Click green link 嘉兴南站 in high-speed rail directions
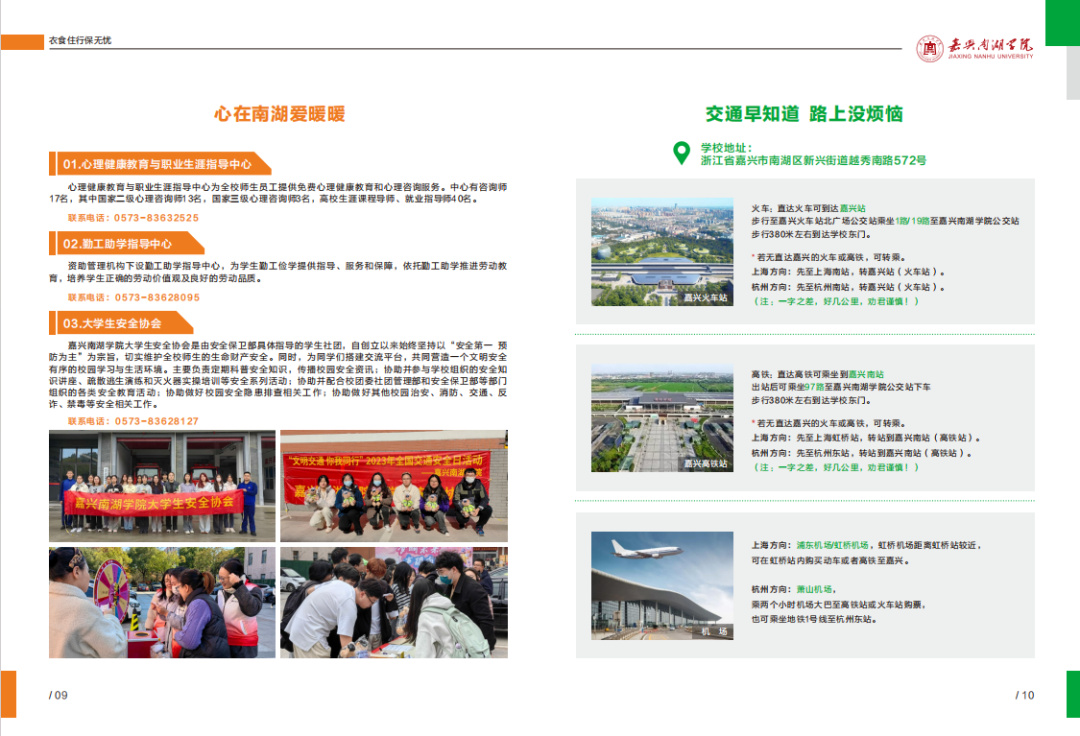1080x736 pixels. pos(866,375)
